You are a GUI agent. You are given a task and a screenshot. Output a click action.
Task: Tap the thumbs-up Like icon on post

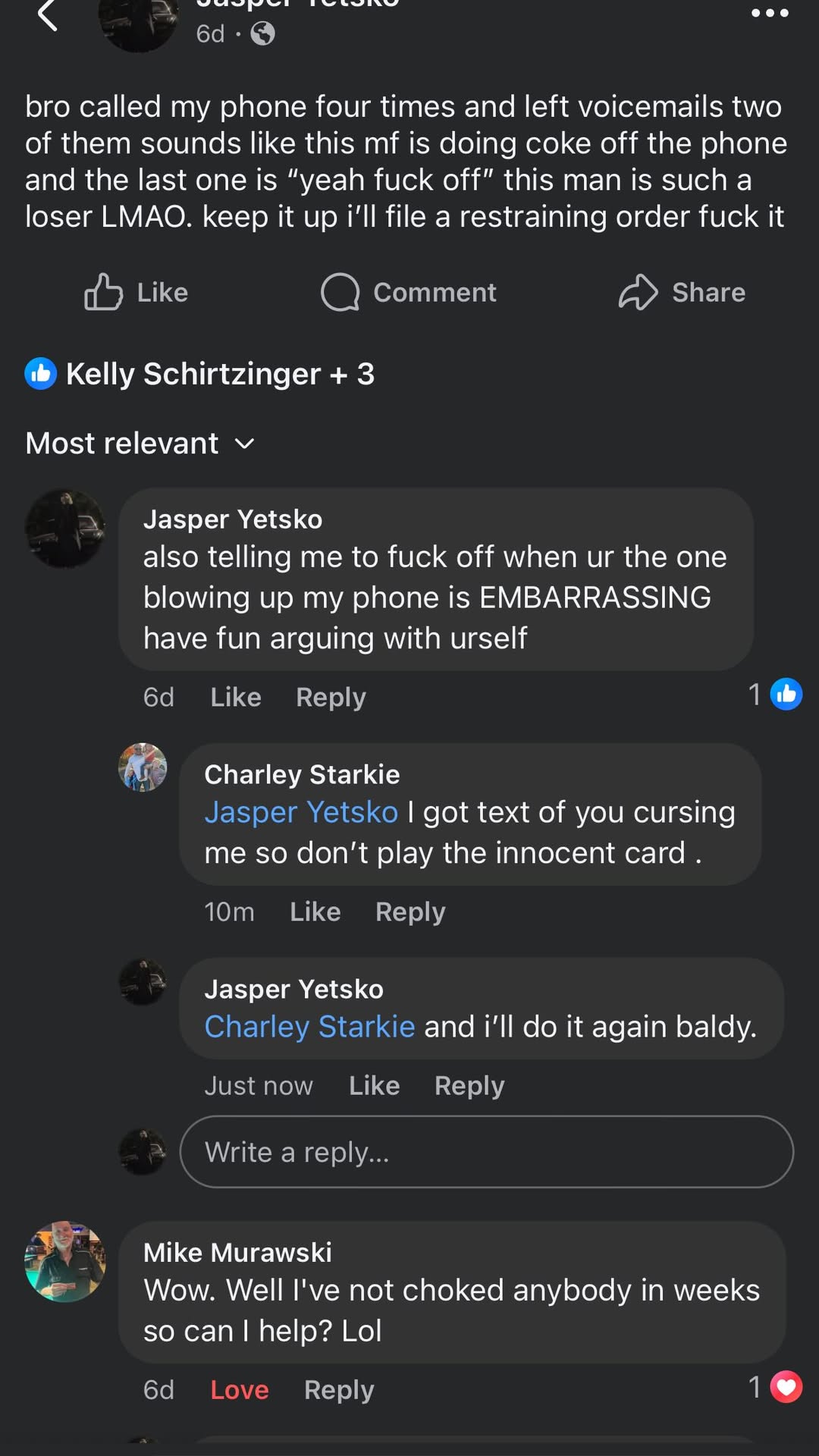click(103, 293)
